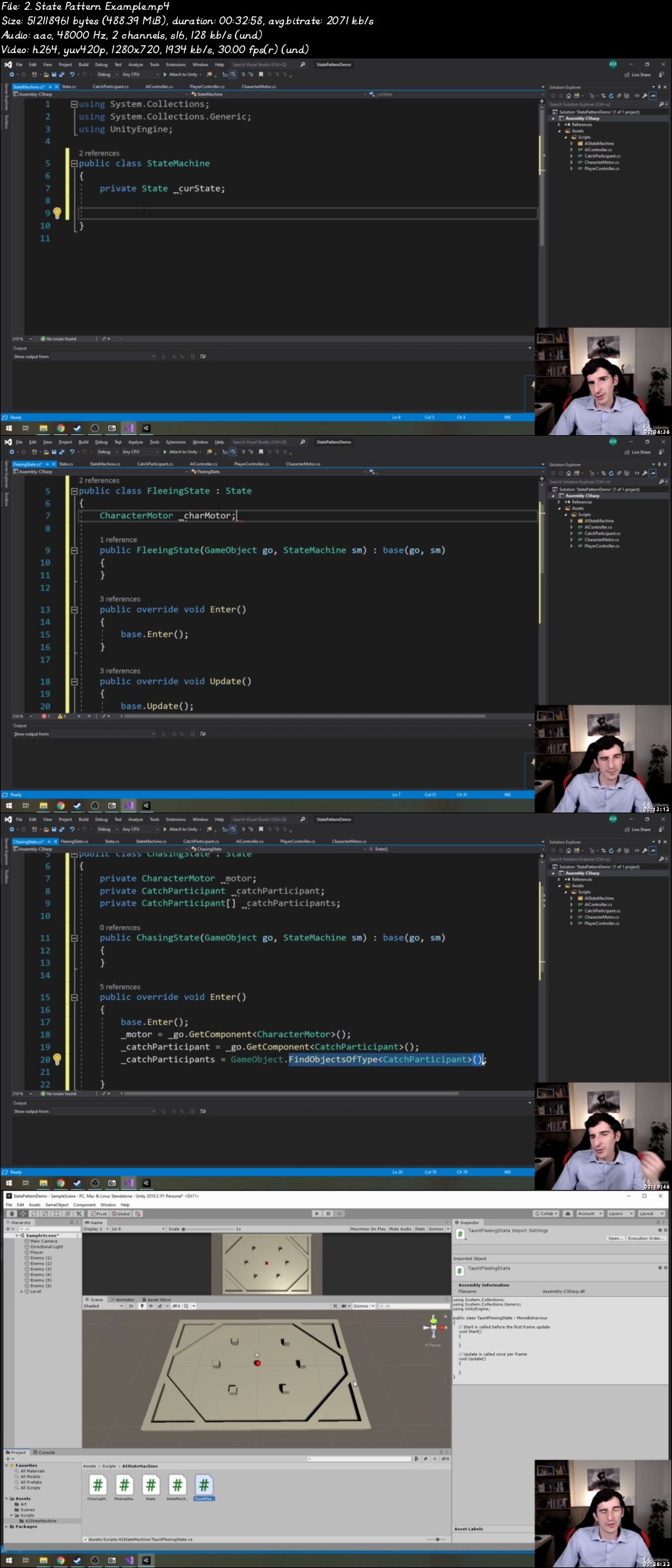Switch to the Animator tab in Unity
The width and height of the screenshot is (672, 1568).
(123, 1299)
